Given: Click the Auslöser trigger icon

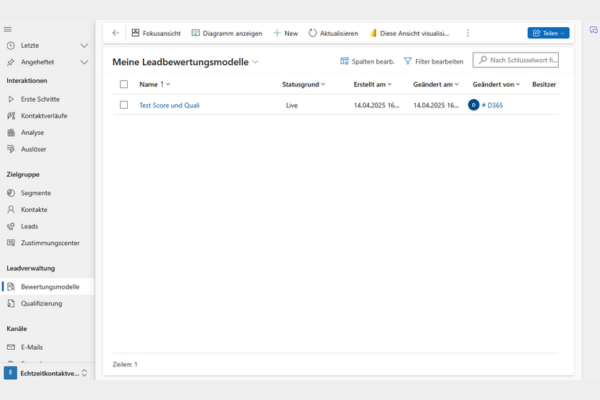Looking at the screenshot, I should [x=11, y=149].
